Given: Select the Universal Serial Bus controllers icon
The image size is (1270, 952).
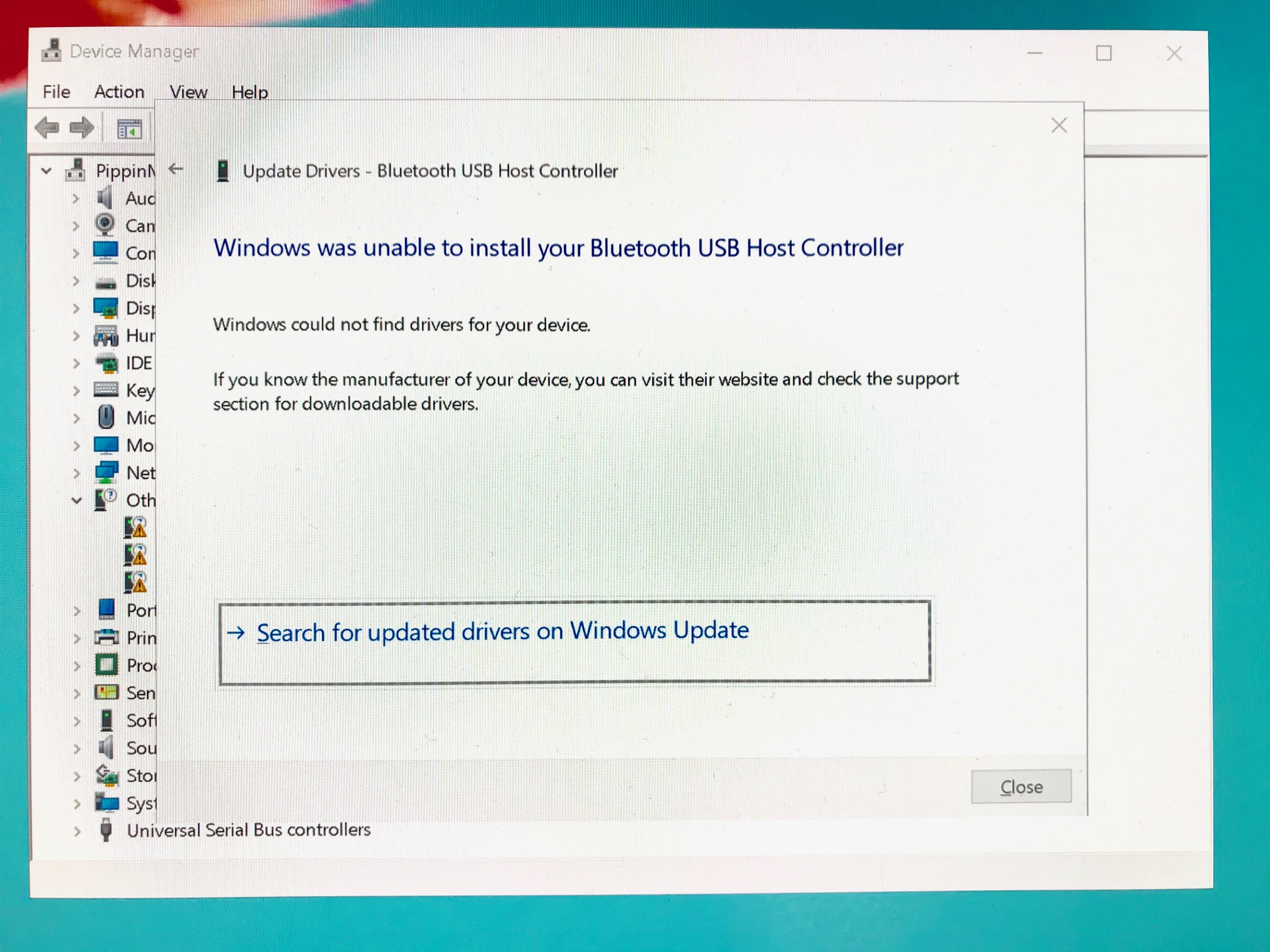Looking at the screenshot, I should click(105, 830).
